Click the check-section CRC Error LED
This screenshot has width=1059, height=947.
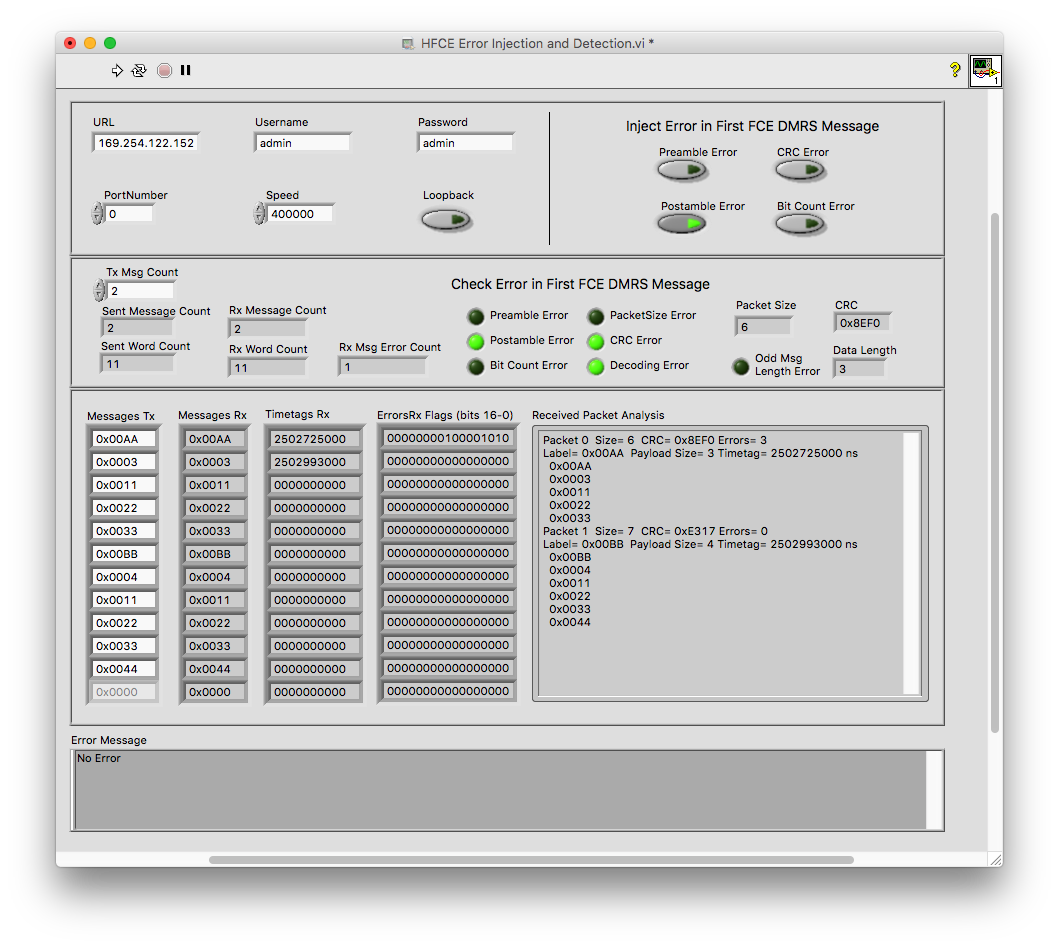click(596, 341)
